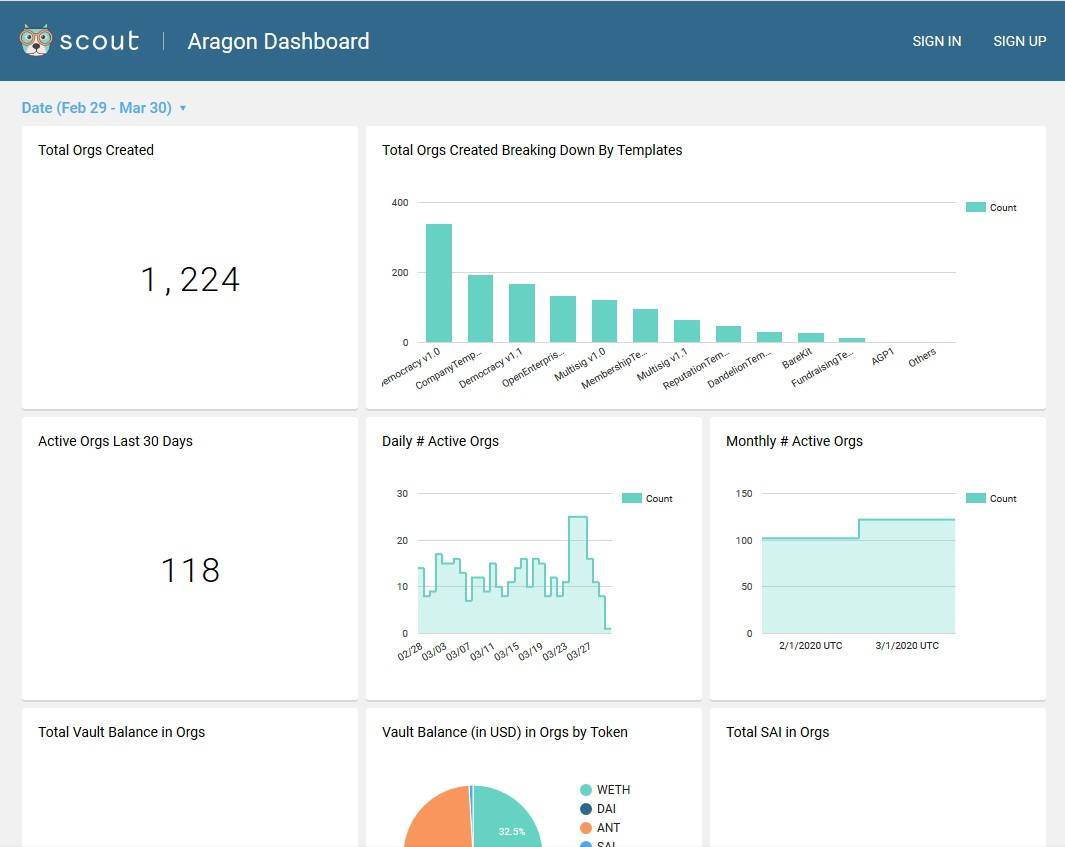Click the 118 Active Orgs value
The width and height of the screenshot is (1065, 847).
190,570
